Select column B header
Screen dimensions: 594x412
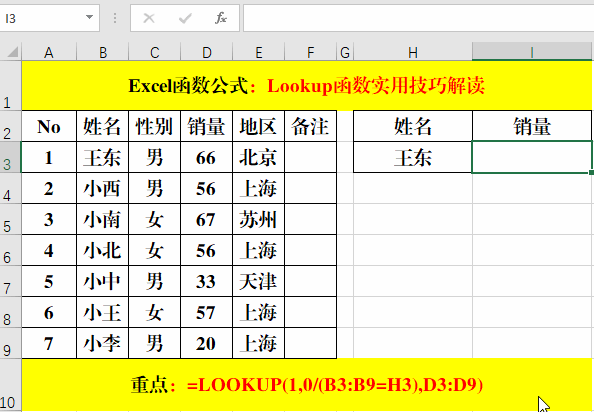(x=103, y=52)
